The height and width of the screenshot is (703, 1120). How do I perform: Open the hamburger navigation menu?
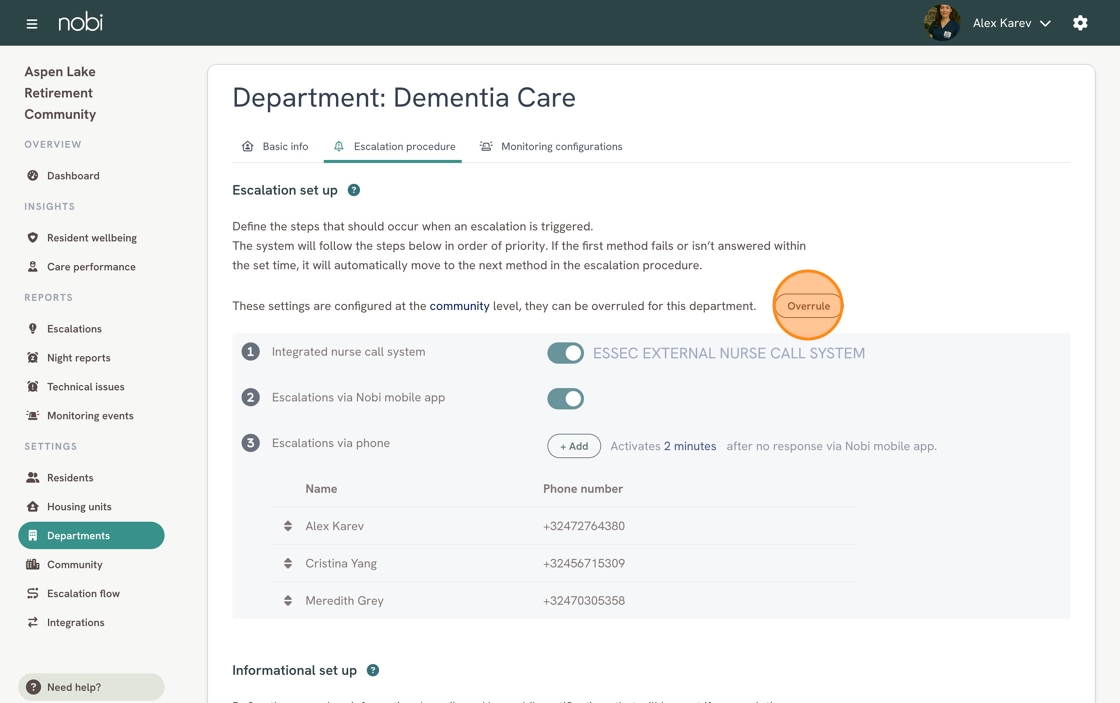click(31, 24)
